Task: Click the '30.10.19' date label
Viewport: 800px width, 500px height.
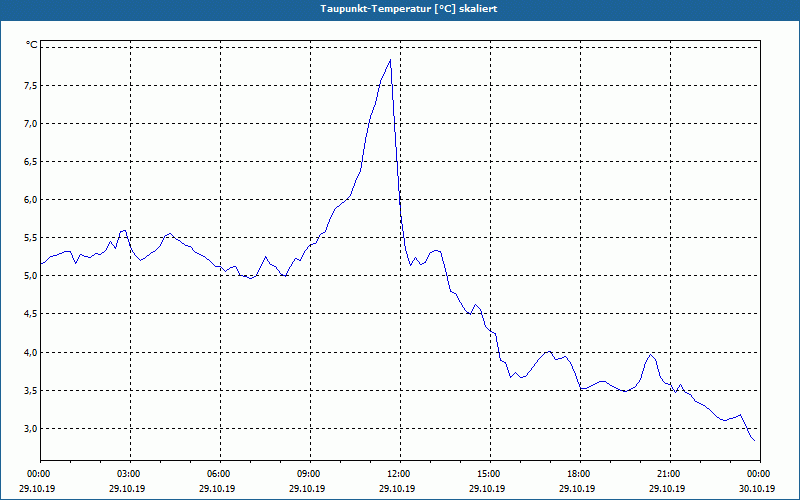Action: [x=757, y=488]
